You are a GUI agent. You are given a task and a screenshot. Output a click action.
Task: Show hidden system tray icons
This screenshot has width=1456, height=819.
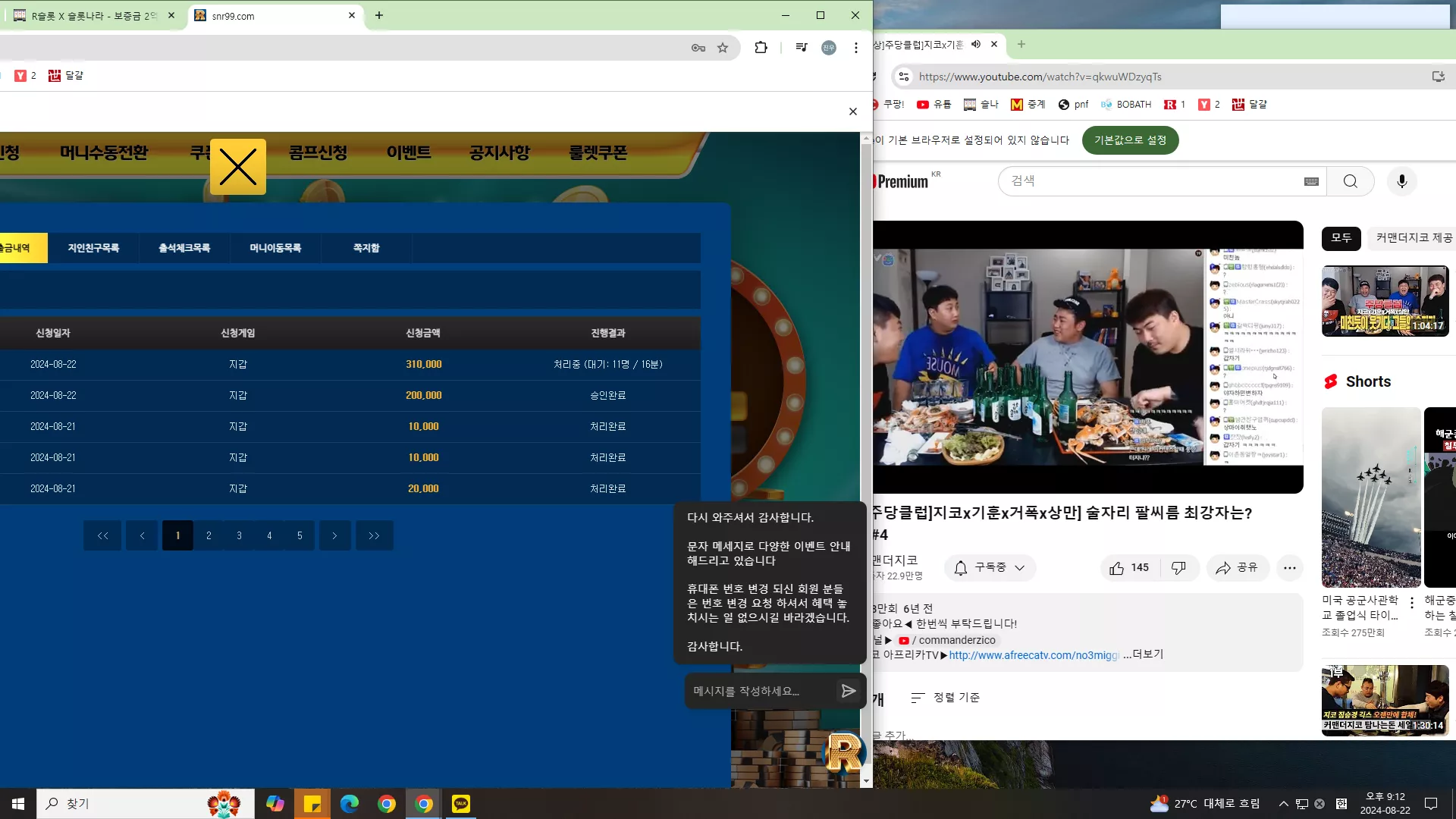click(x=1283, y=804)
